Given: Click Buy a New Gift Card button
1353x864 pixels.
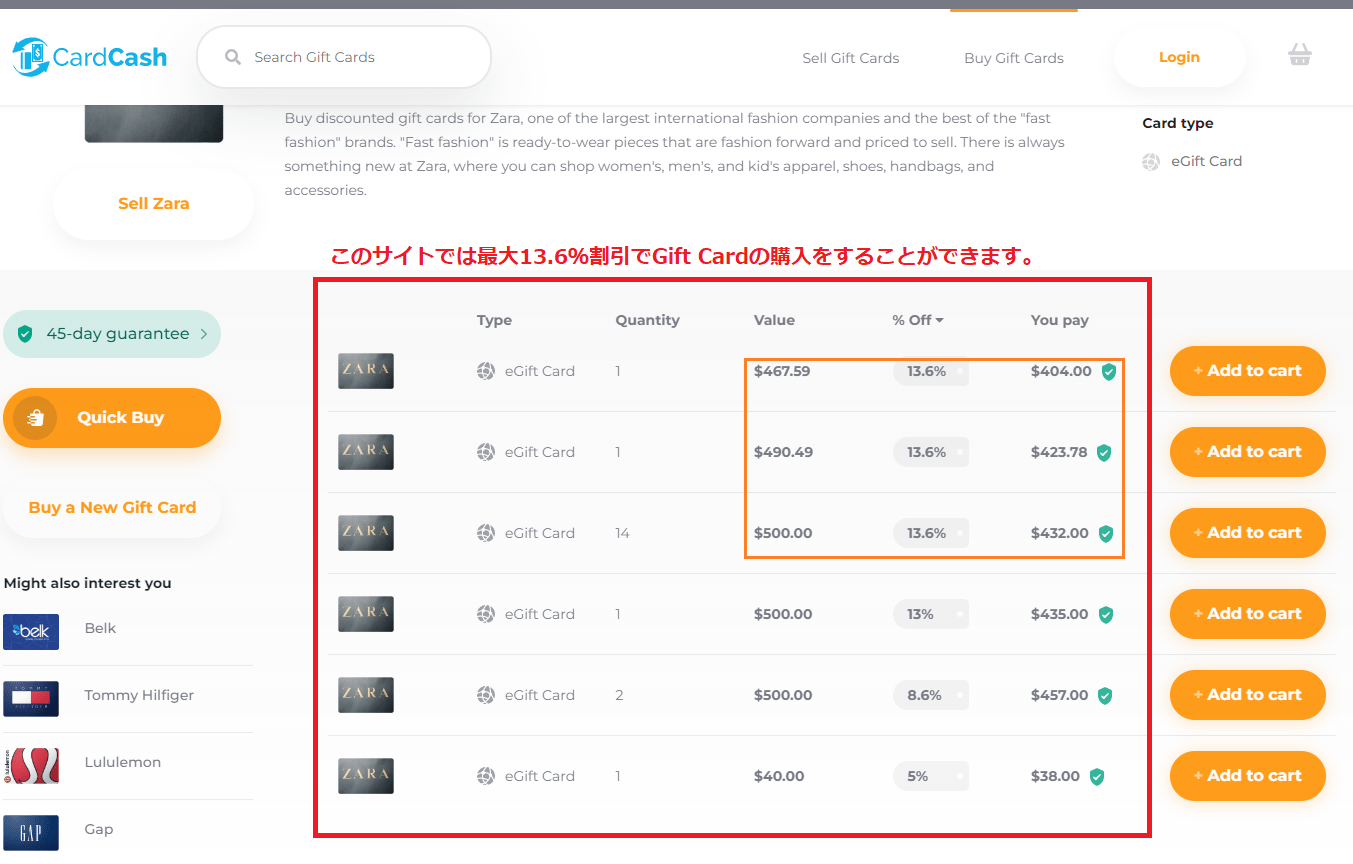Looking at the screenshot, I should coord(112,507).
